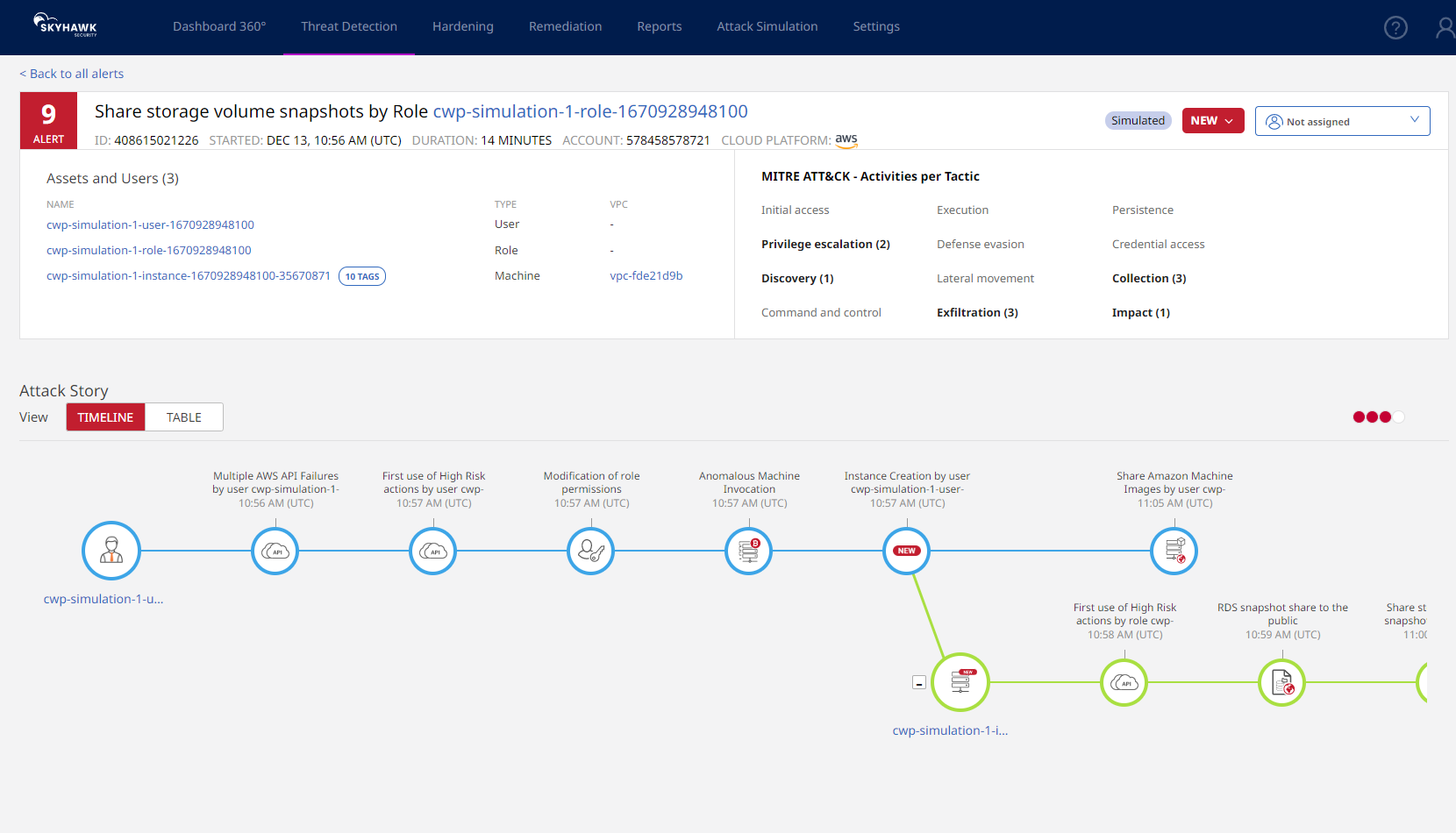1456x833 pixels.
Task: Click the help question mark icon
Action: [1395, 27]
